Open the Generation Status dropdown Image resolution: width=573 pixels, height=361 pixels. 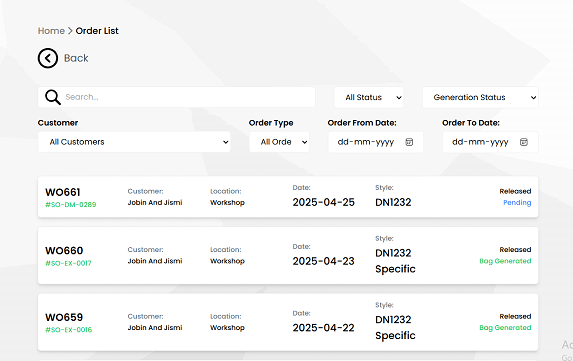480,98
